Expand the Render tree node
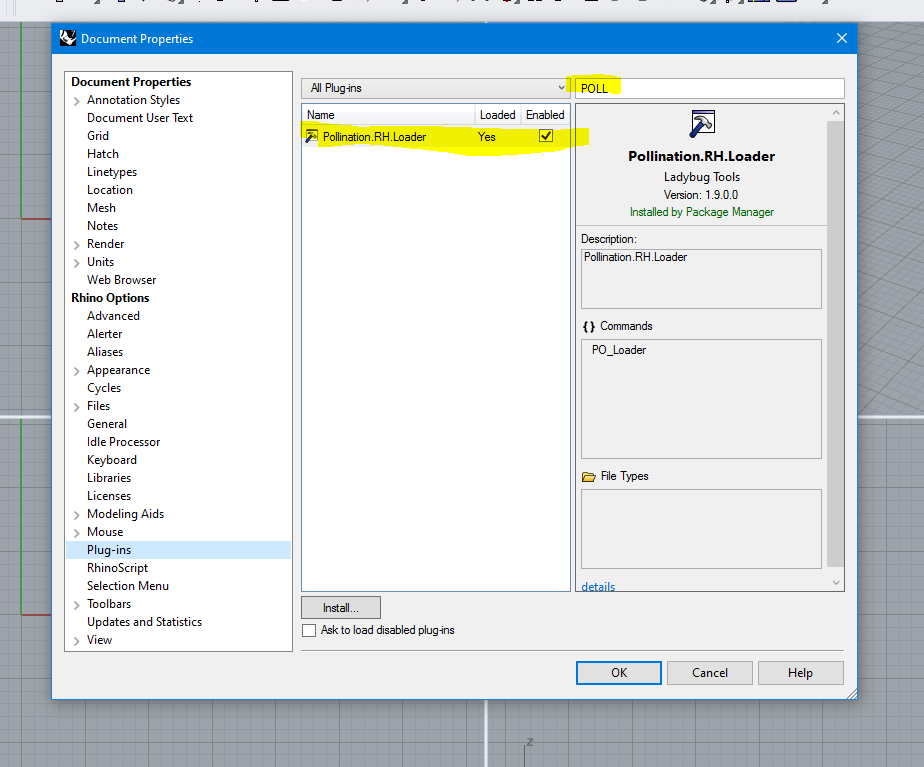 pyautogui.click(x=77, y=244)
